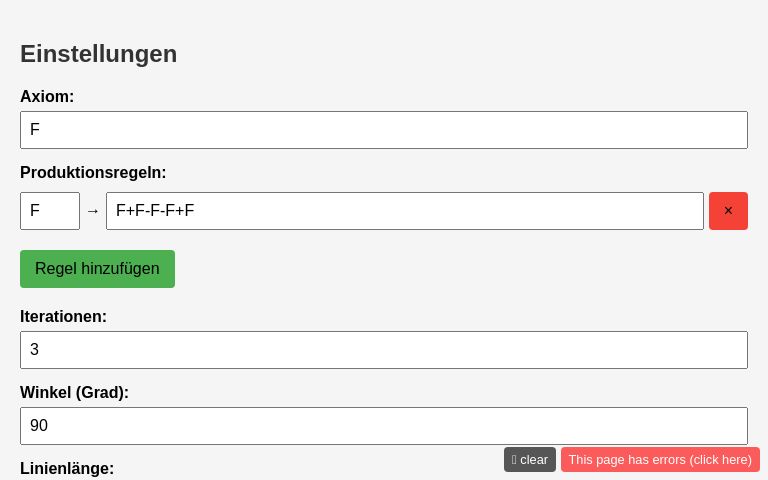Focus the Axiom input field
The image size is (768, 480).
(384, 130)
